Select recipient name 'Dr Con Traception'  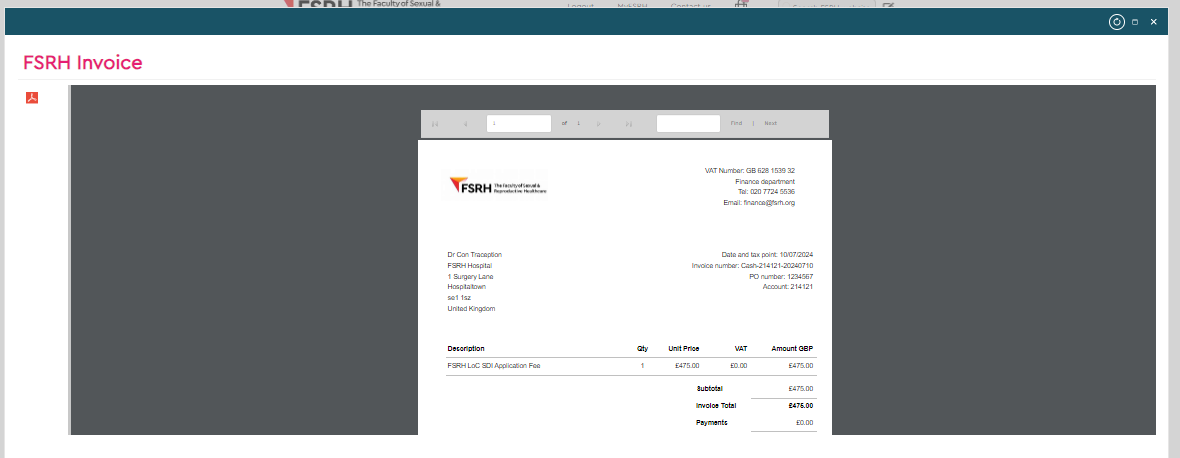pos(474,255)
